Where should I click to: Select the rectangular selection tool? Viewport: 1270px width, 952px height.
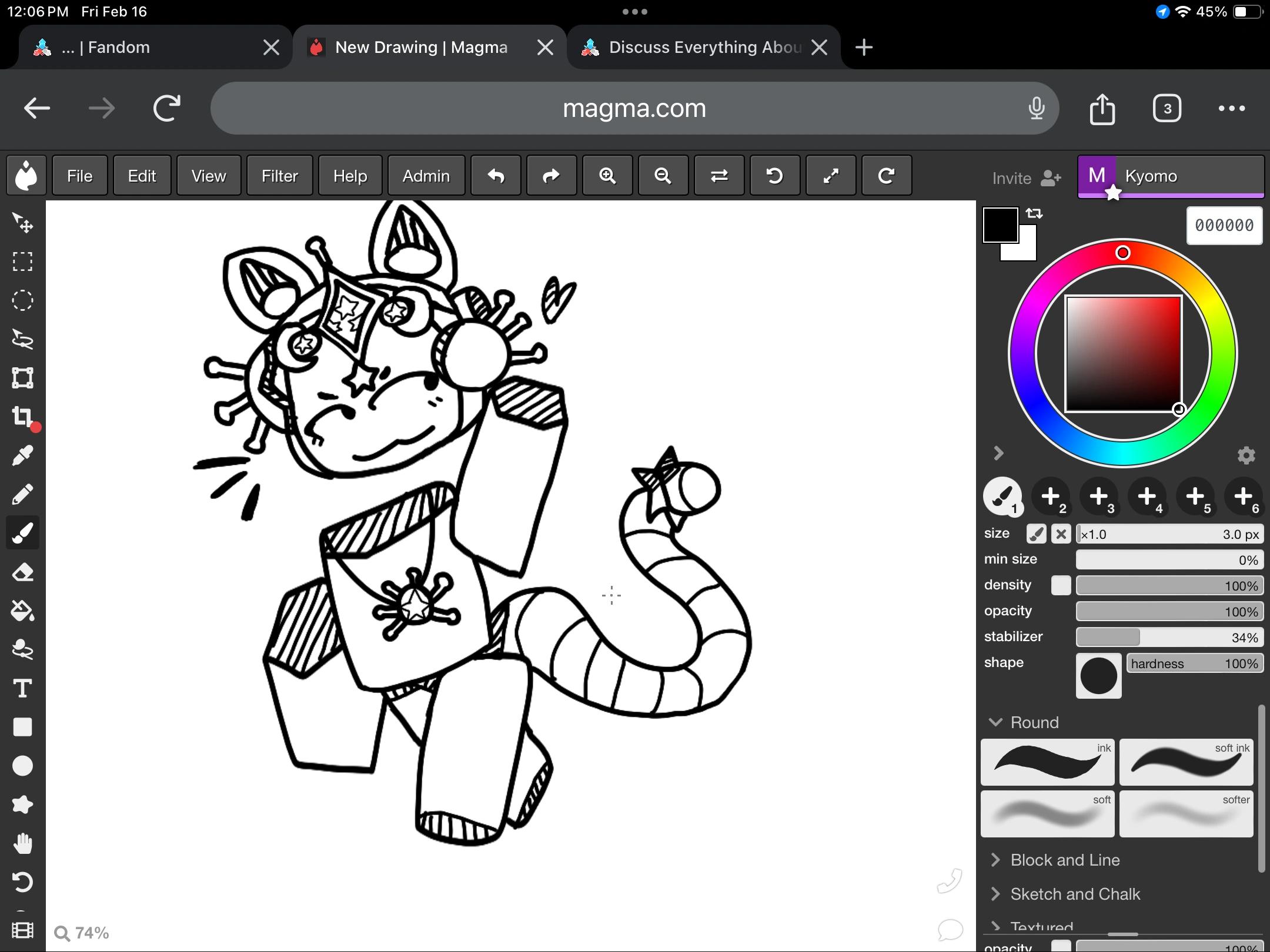(x=22, y=262)
